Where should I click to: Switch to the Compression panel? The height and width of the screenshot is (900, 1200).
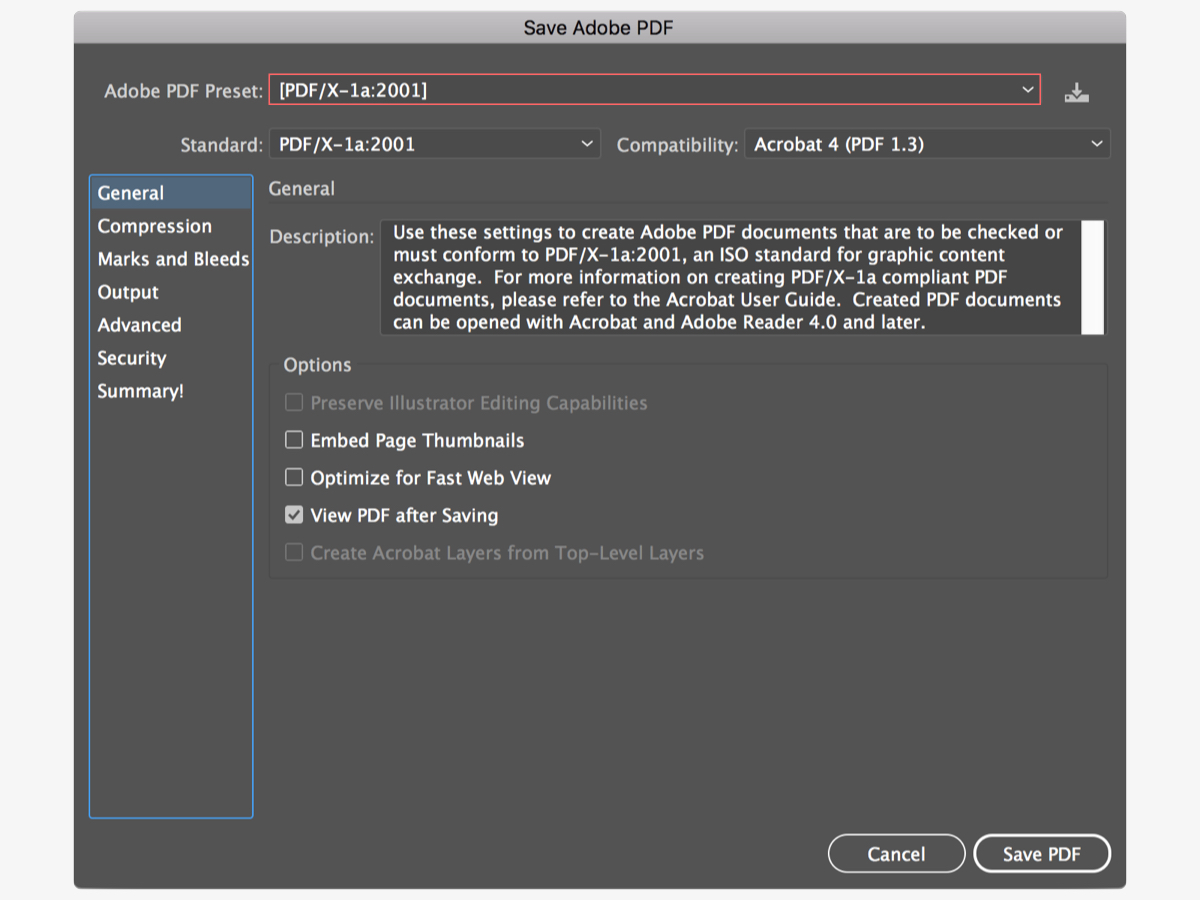[155, 226]
